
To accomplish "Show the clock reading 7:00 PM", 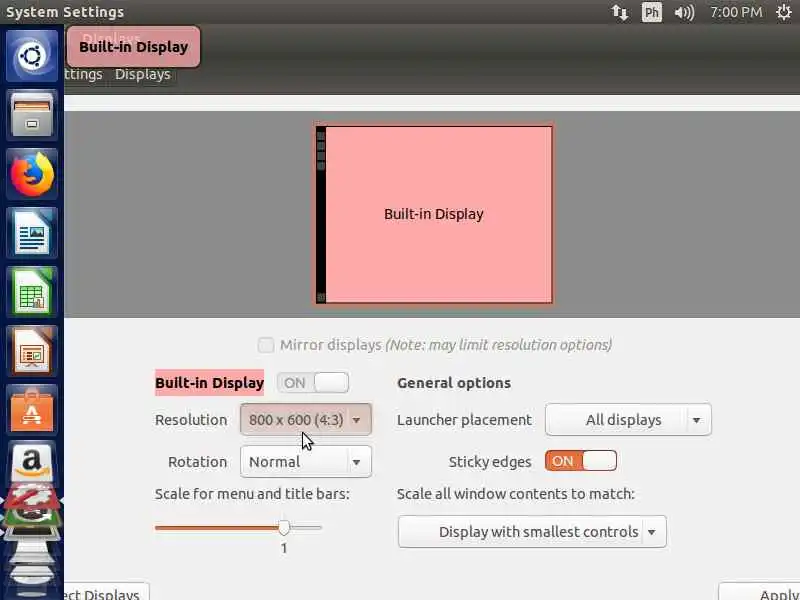I will (736, 12).
